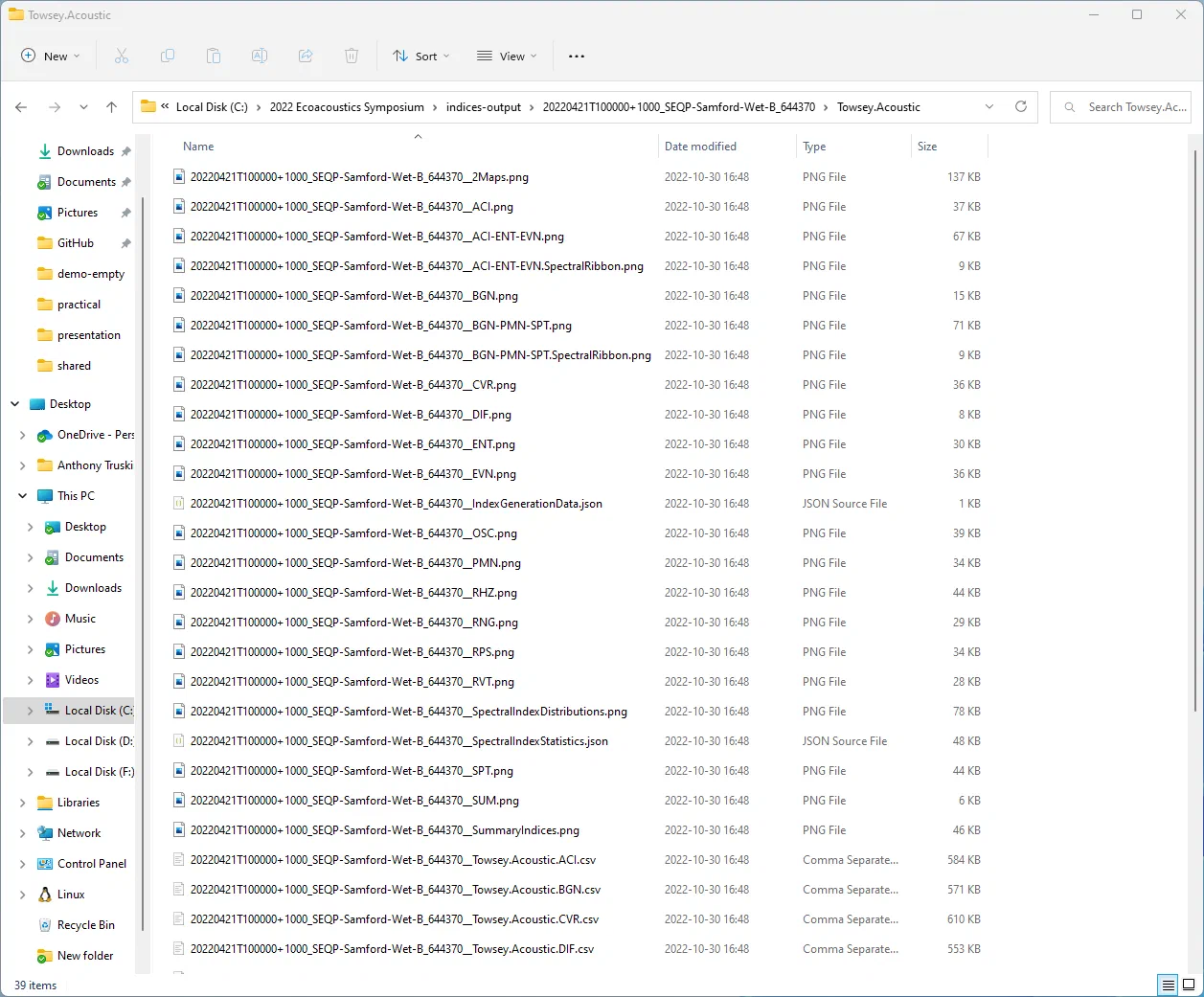Click the Delete trash icon
Screen dimensions: 1204x997
352,56
